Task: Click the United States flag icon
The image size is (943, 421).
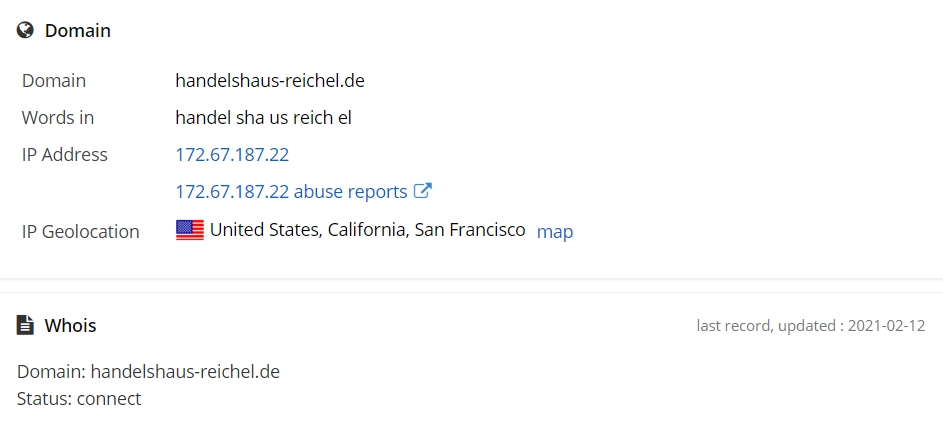Action: tap(189, 230)
